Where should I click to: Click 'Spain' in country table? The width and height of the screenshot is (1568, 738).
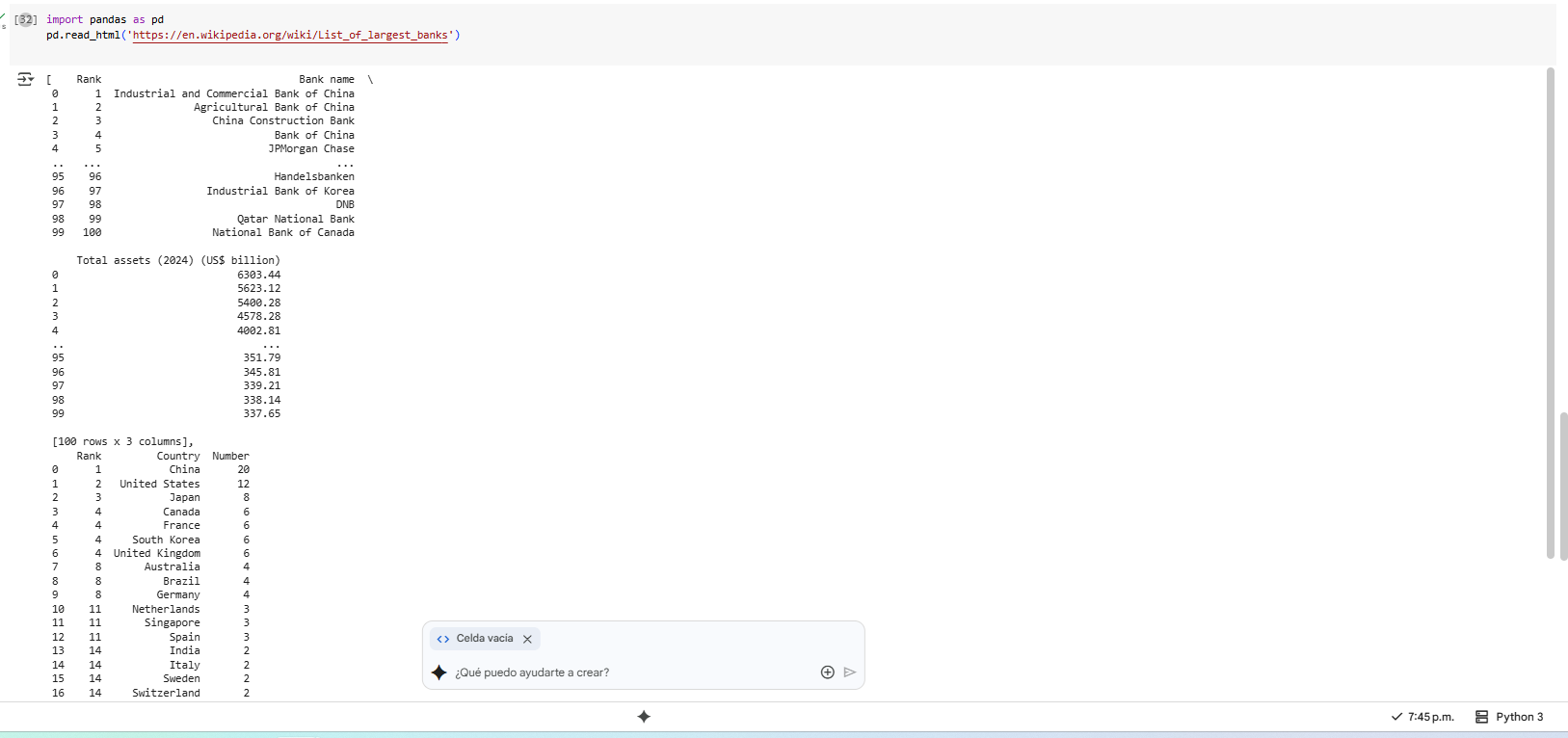click(x=185, y=637)
